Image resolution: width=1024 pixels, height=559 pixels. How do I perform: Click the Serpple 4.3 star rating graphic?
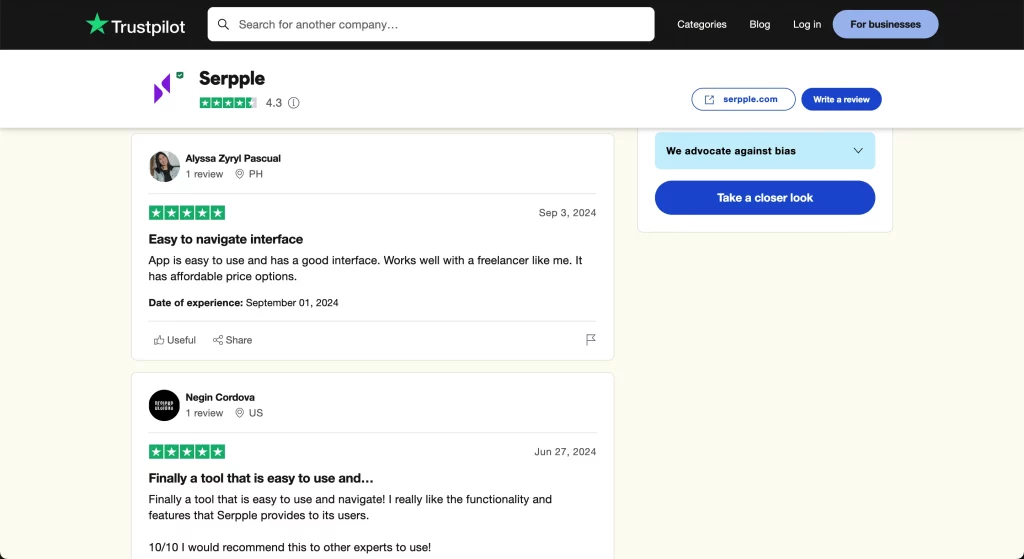[x=228, y=103]
